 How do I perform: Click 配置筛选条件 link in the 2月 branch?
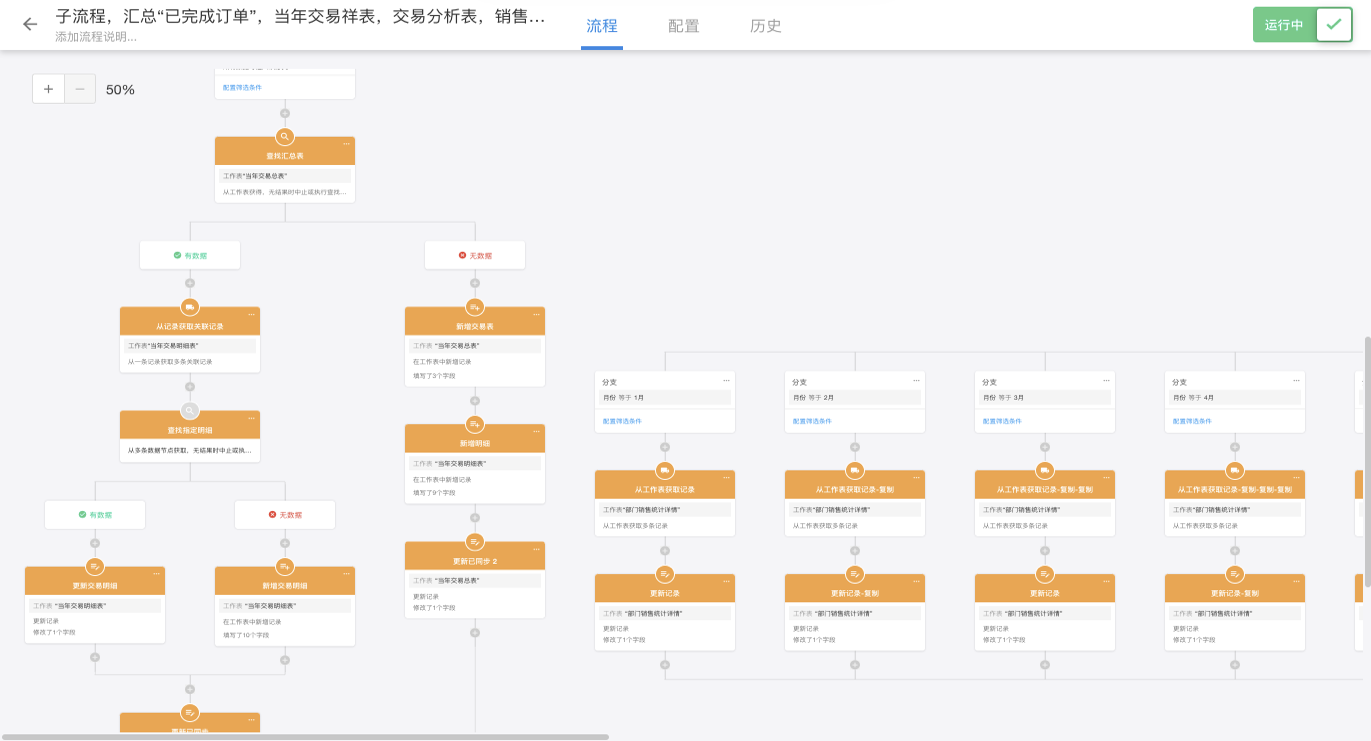(x=812, y=421)
